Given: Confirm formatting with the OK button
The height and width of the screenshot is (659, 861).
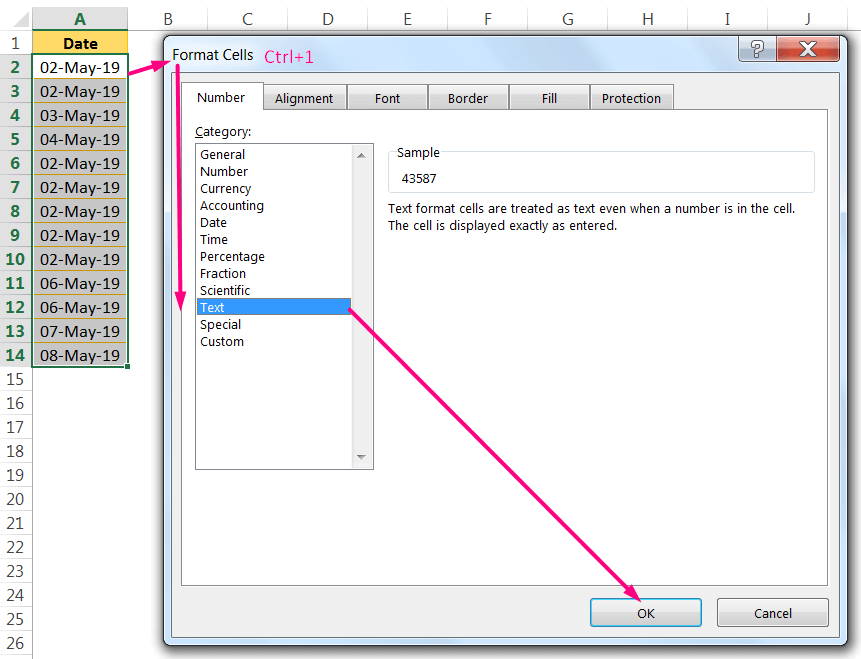Looking at the screenshot, I should coord(645,612).
